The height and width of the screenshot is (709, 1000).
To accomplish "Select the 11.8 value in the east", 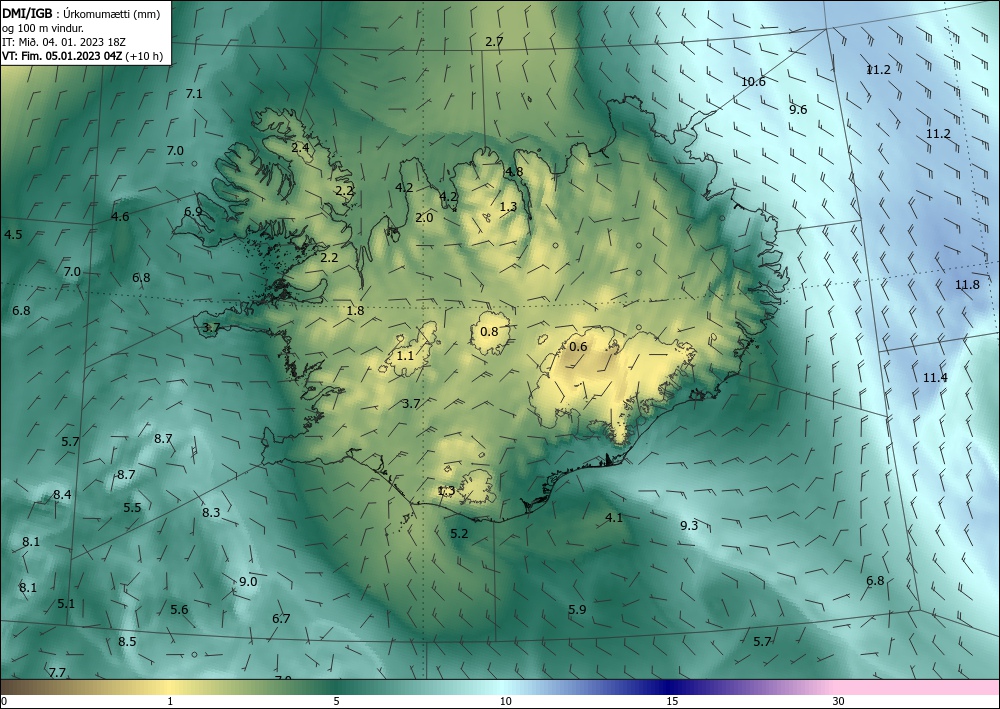I will click(967, 285).
